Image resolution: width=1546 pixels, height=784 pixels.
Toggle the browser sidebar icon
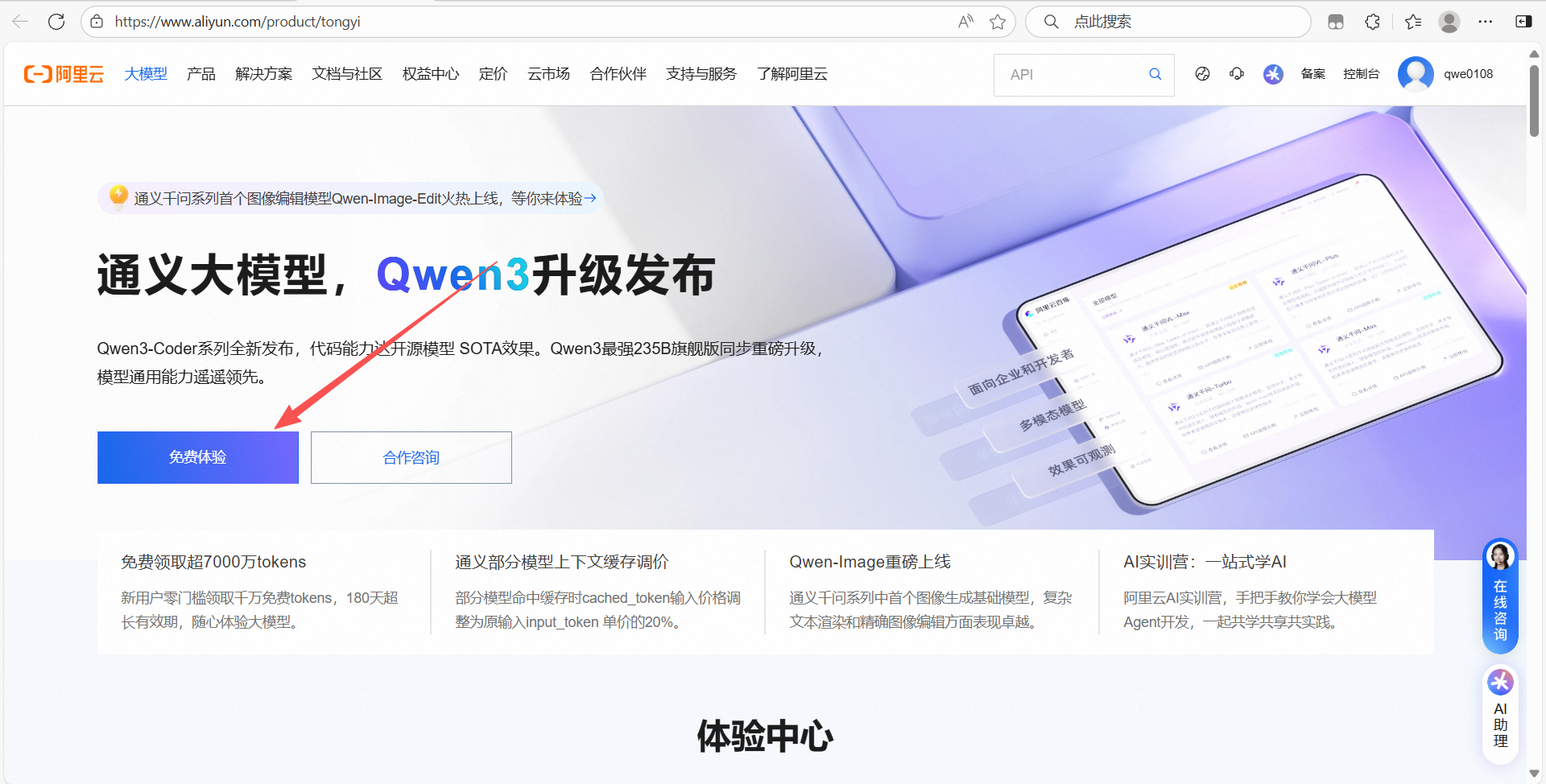pyautogui.click(x=1523, y=22)
